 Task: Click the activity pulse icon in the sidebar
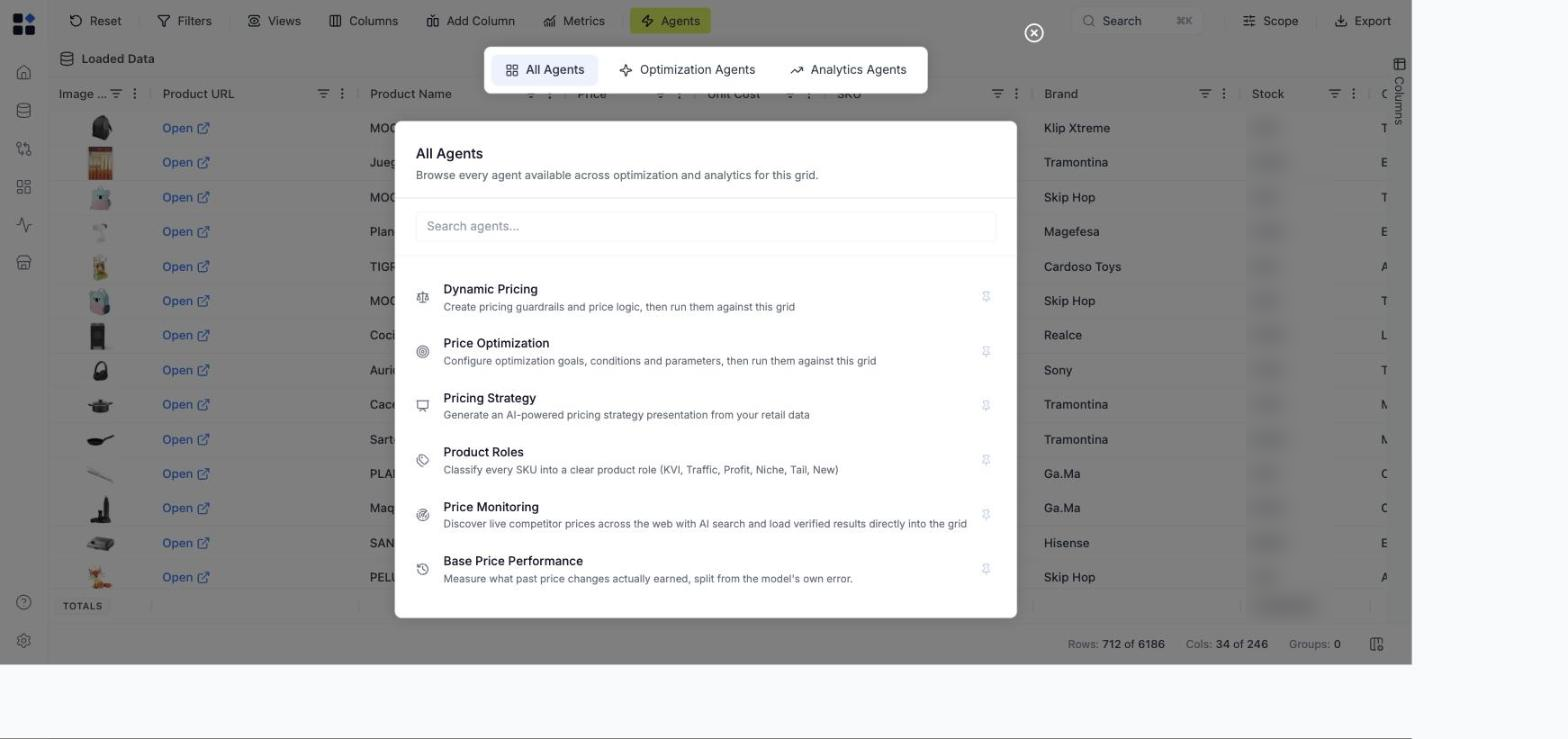tap(24, 225)
